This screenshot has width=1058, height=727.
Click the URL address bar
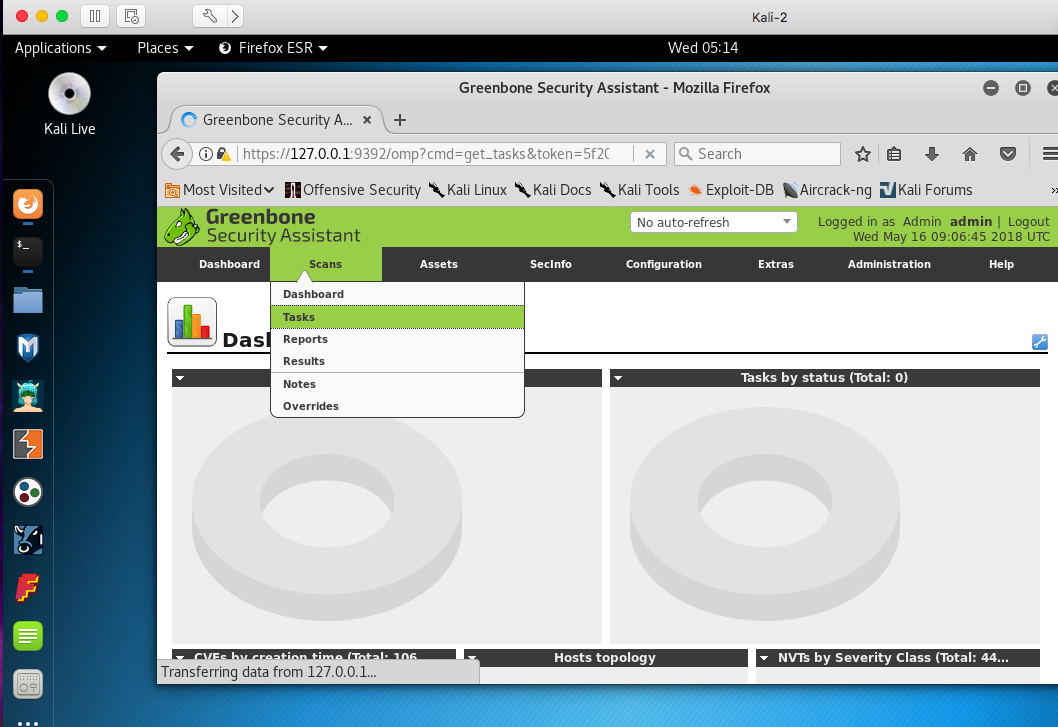pos(425,154)
